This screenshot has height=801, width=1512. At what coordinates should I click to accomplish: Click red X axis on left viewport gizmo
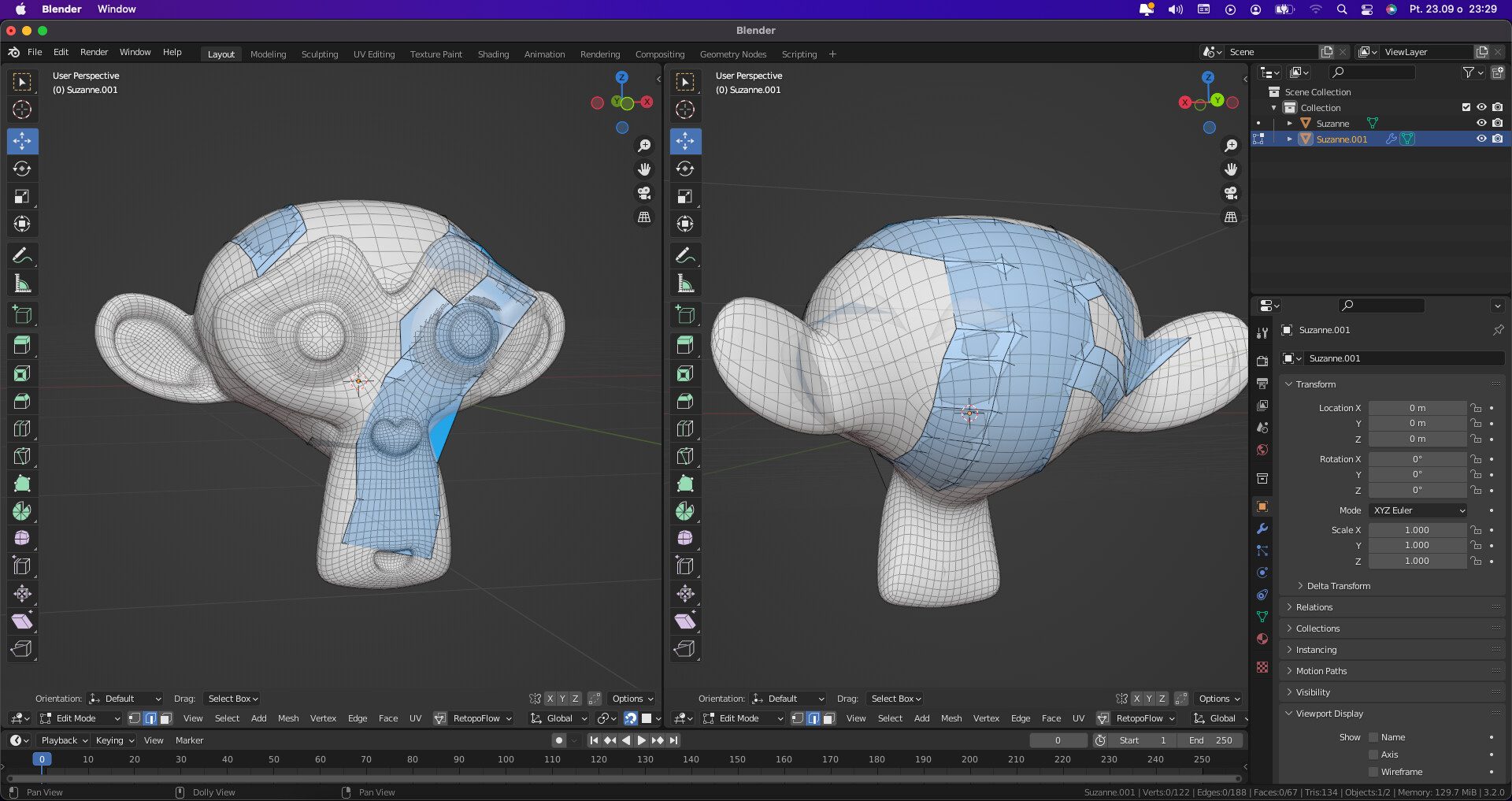(647, 102)
